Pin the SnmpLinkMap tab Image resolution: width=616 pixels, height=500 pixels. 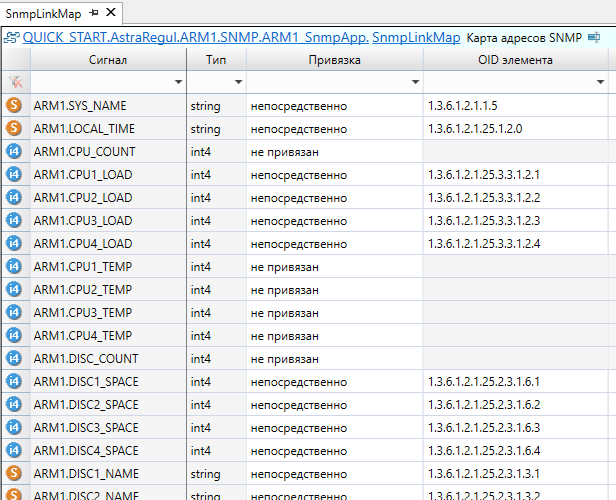[94, 13]
